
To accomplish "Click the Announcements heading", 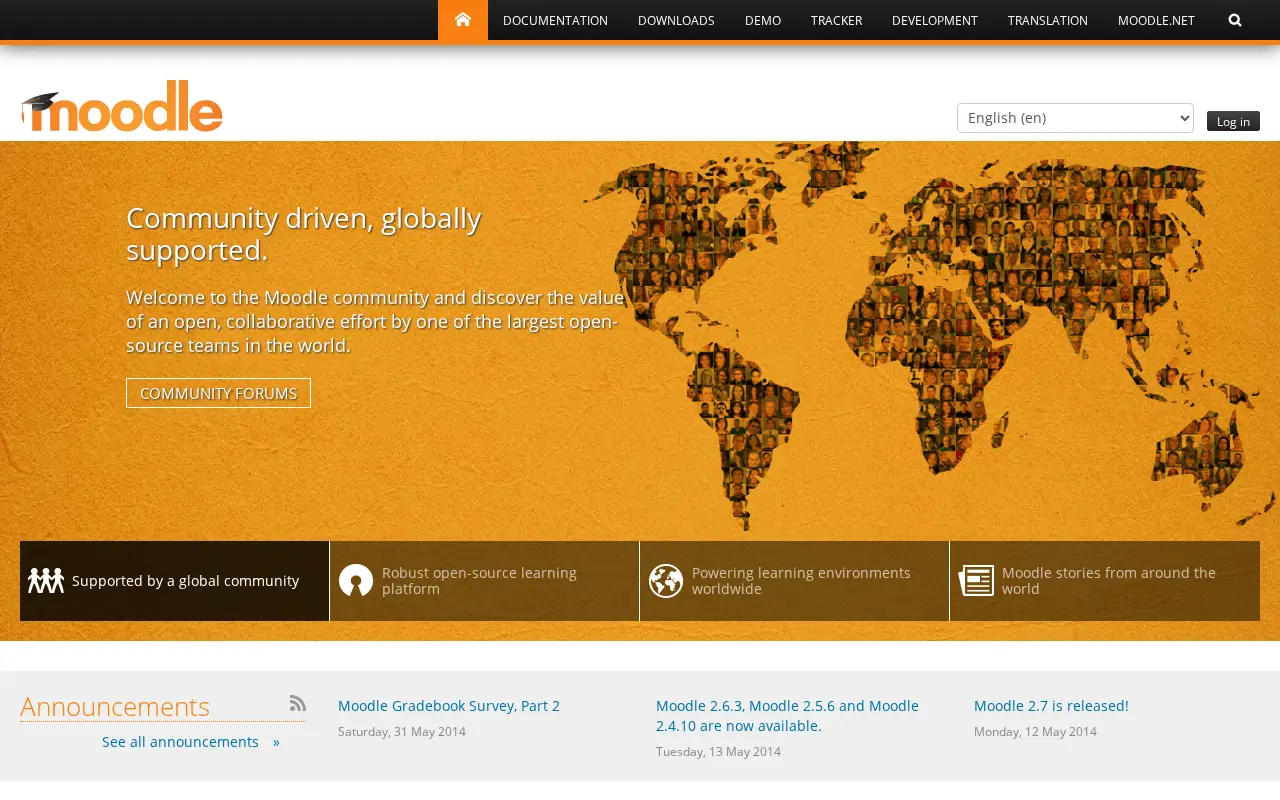I will (x=115, y=706).
